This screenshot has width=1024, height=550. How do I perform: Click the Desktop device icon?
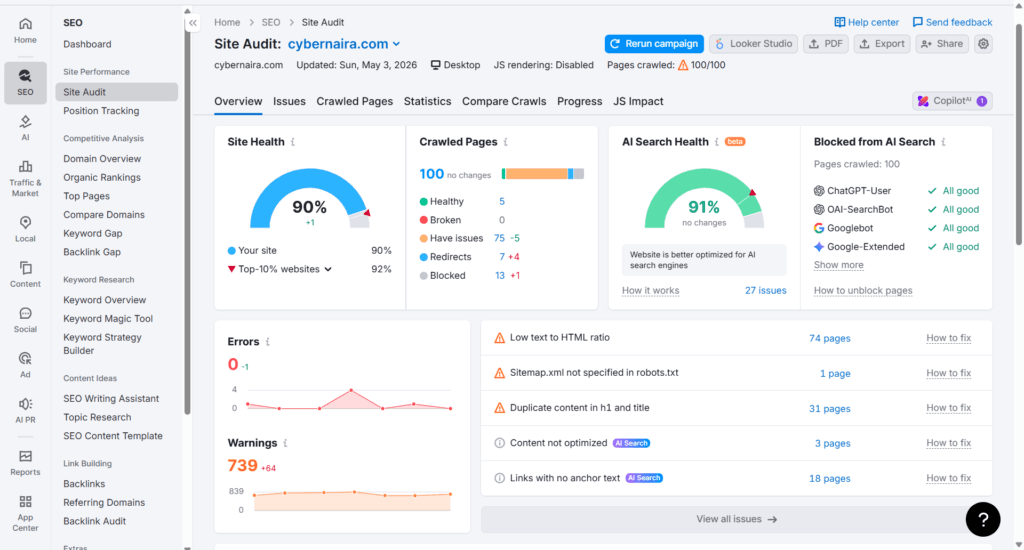(436, 65)
